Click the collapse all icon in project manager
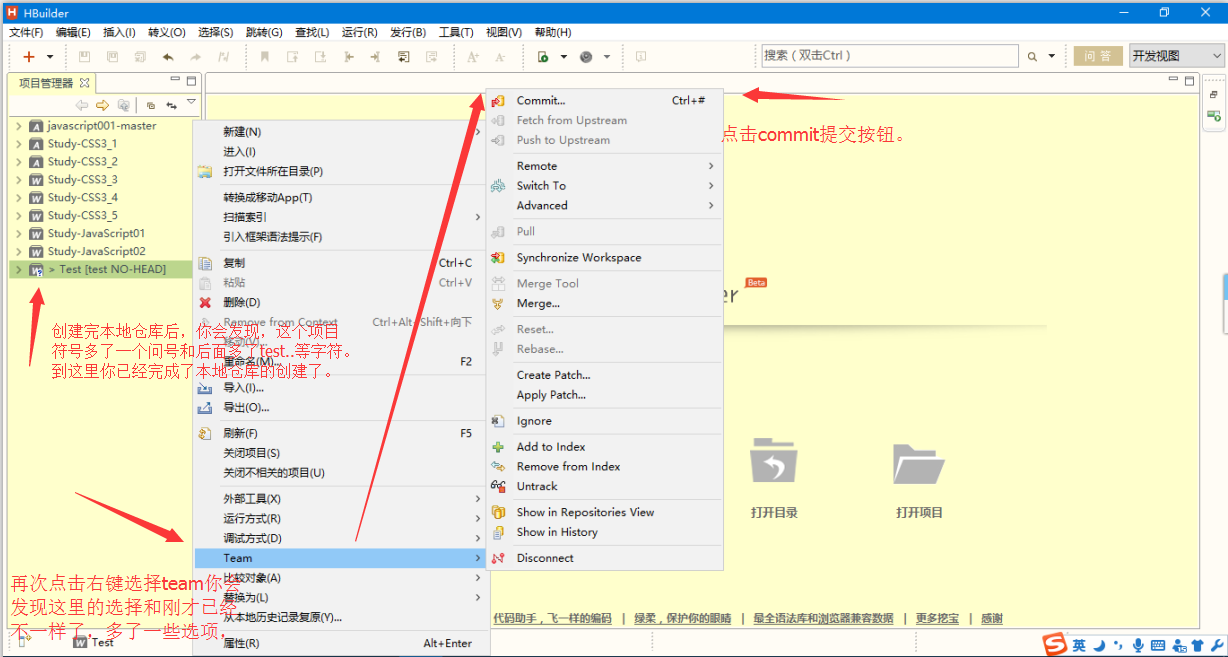Image resolution: width=1228 pixels, height=657 pixels. click(x=151, y=105)
